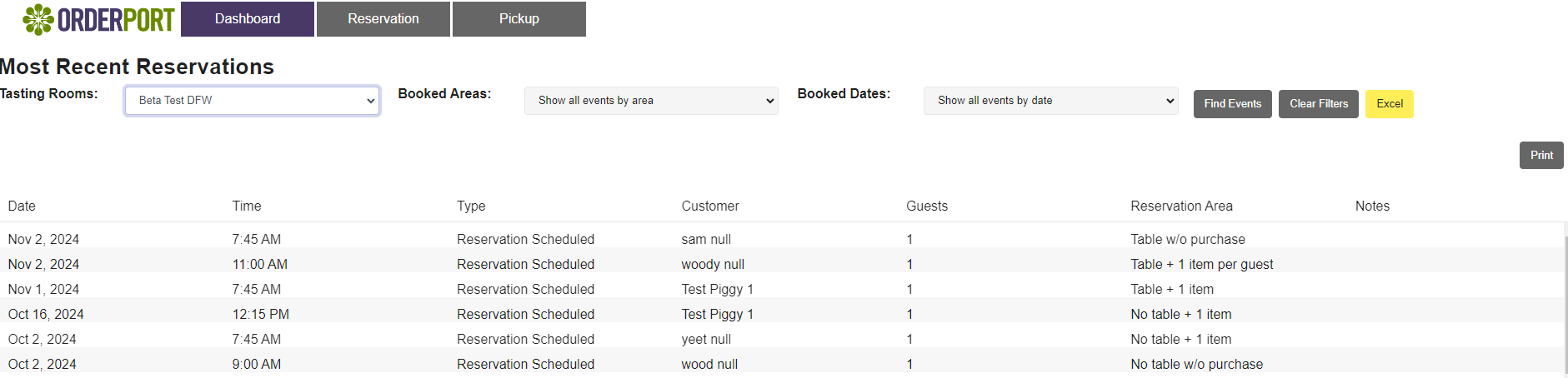Click the No table w/o purchase area
Image resolution: width=1568 pixels, height=378 pixels.
[x=1196, y=365]
